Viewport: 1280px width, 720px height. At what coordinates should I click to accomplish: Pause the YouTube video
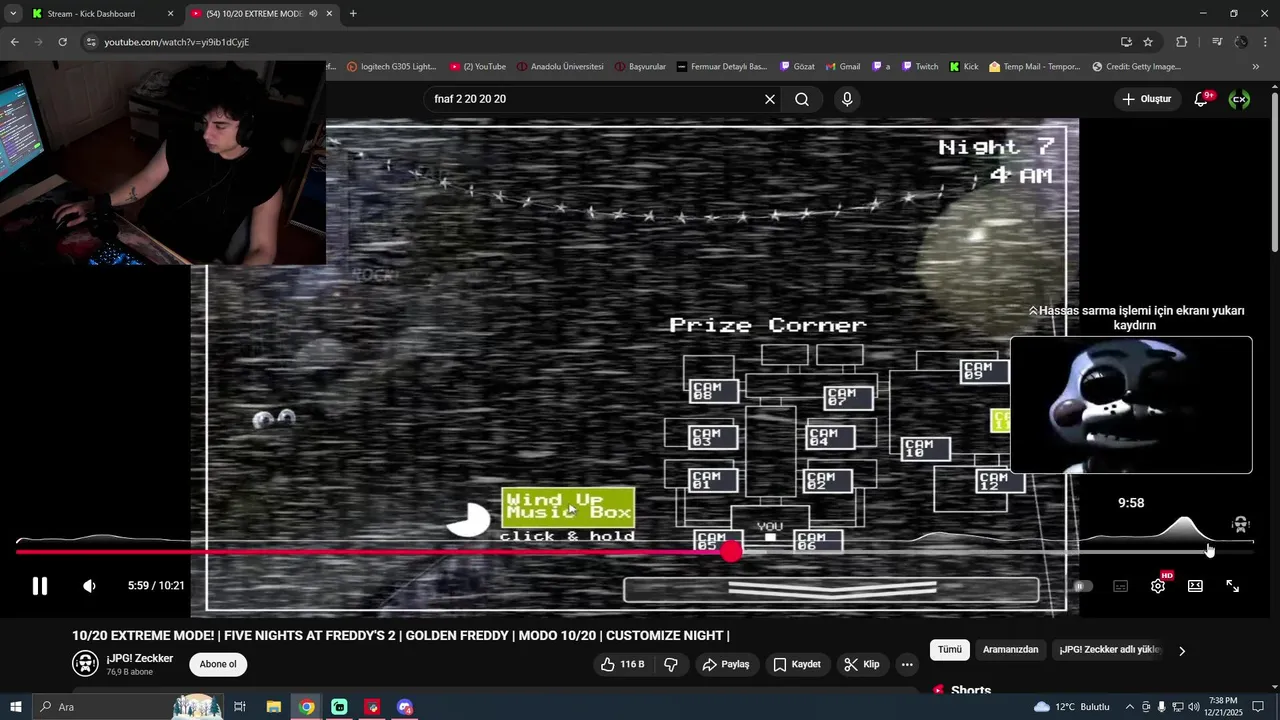click(x=40, y=586)
